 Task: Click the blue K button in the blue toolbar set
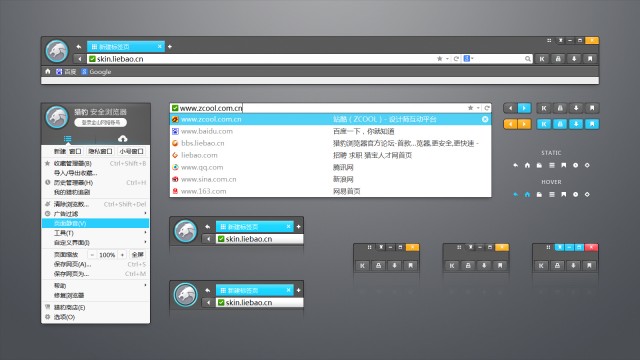tap(544, 124)
